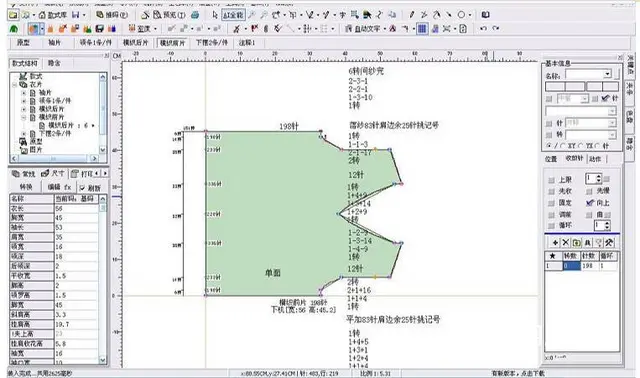Switch to the 领条1条/件 tab
640x378 pixels.
[x=96, y=42]
